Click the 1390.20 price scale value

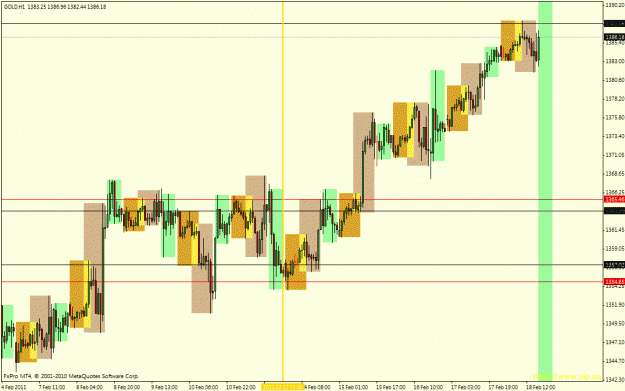tap(615, 5)
